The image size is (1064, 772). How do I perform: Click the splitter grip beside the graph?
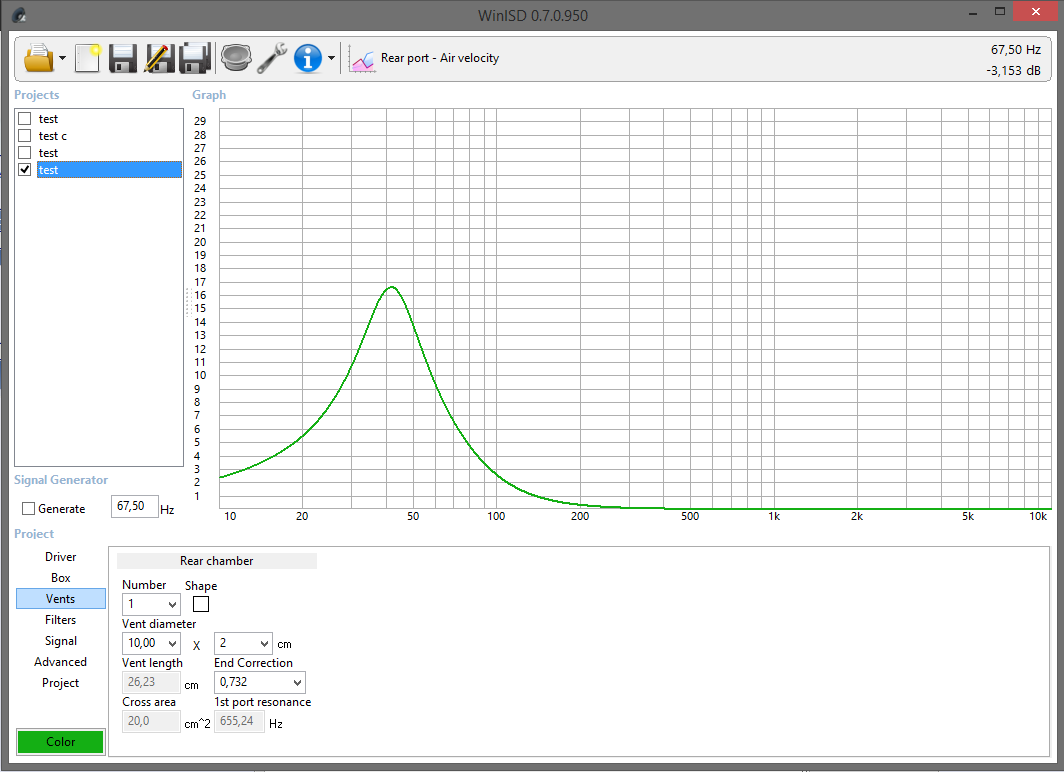(188, 303)
